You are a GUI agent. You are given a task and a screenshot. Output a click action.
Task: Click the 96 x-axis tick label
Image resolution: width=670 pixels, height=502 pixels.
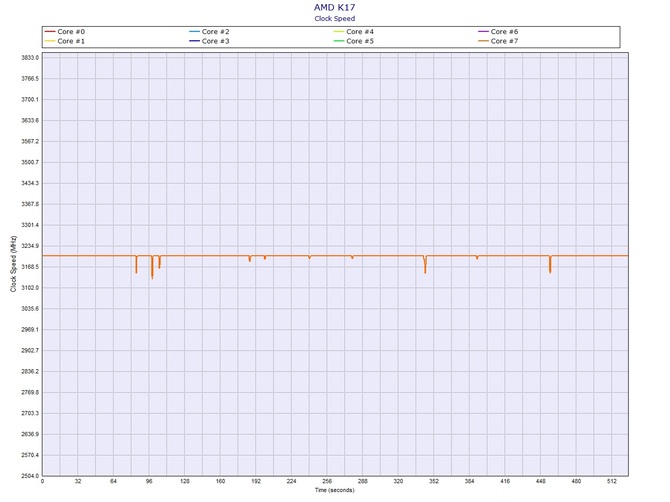click(x=149, y=481)
